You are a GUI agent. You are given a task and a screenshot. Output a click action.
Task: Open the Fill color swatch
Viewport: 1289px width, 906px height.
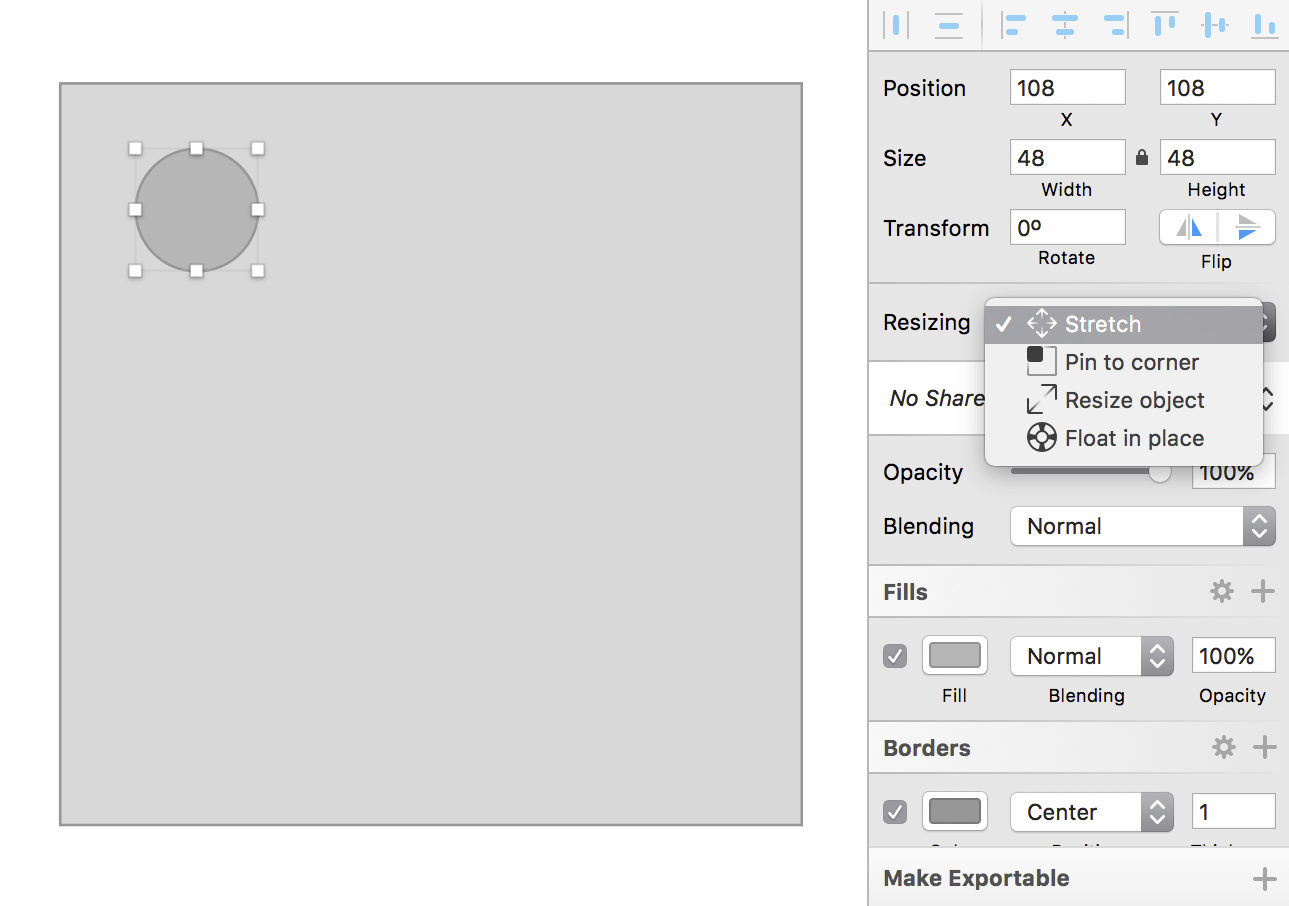[x=954, y=656]
